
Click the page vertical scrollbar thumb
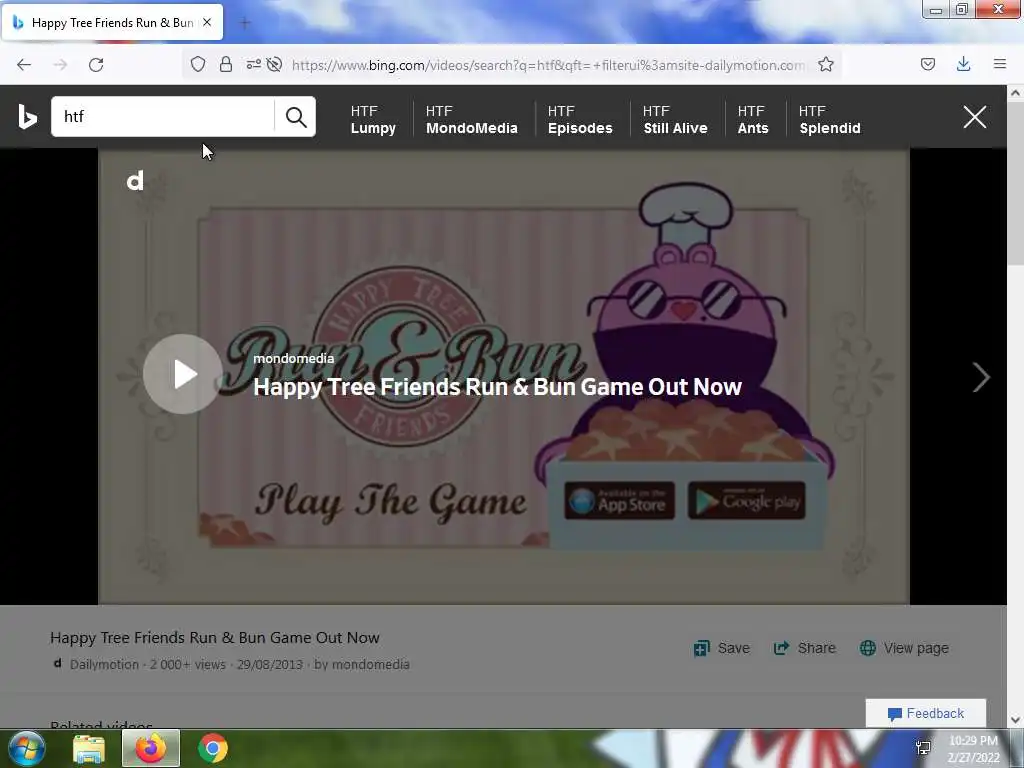[x=1015, y=184]
